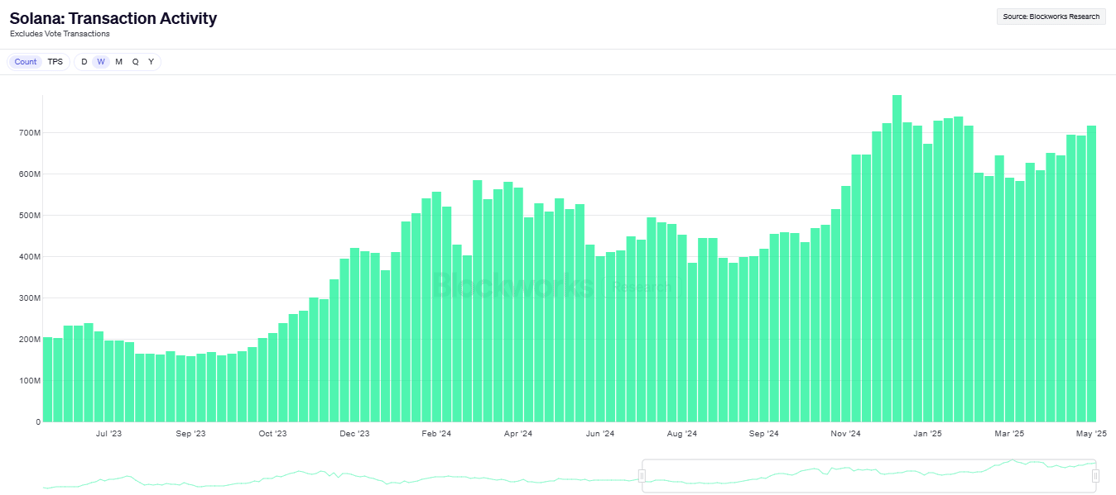The width and height of the screenshot is (1116, 495).
Task: Click the 300M y-axis label
Action: pyautogui.click(x=28, y=298)
